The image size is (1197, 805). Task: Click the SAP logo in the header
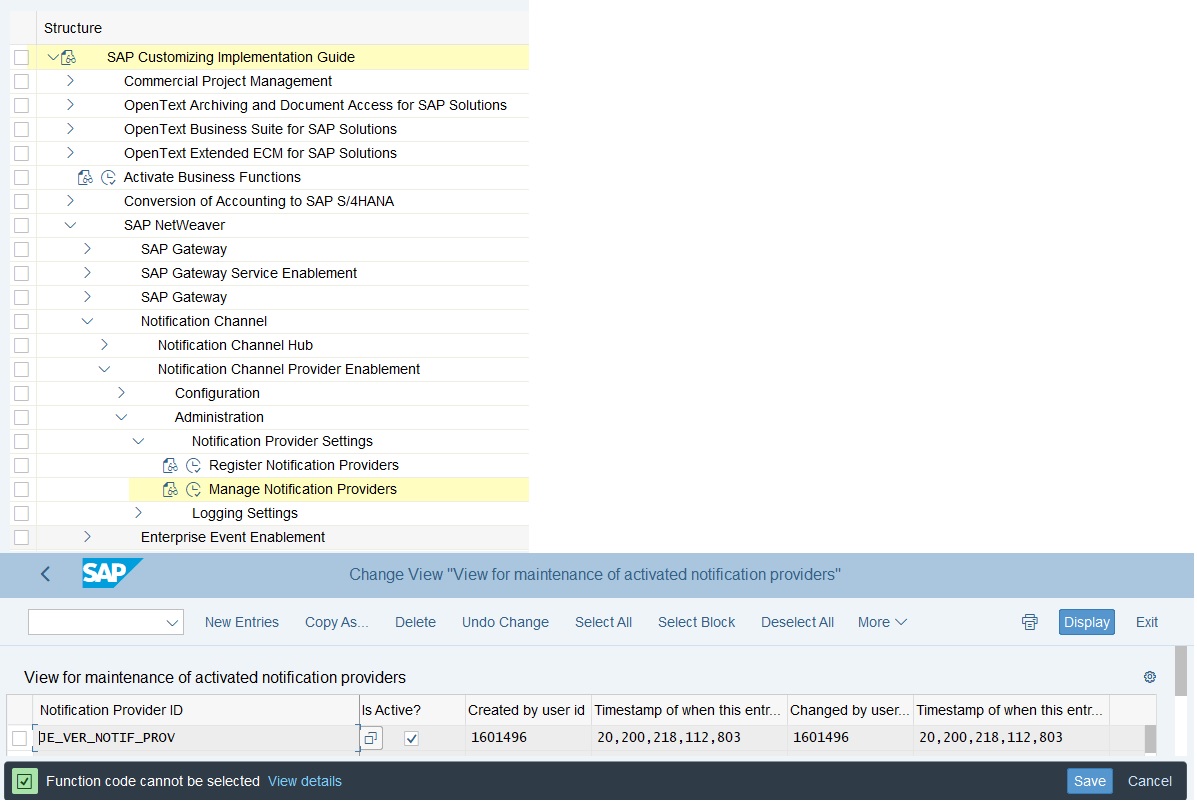[x=110, y=573]
